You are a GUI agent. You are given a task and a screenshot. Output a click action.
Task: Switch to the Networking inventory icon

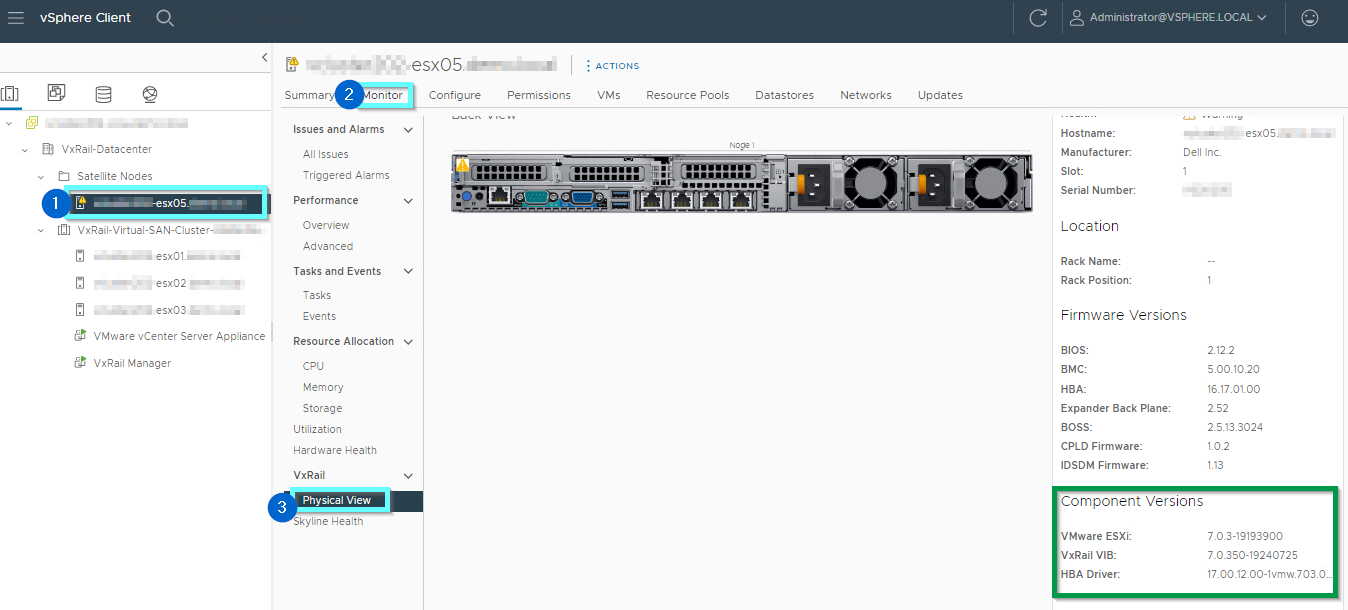pyautogui.click(x=150, y=94)
